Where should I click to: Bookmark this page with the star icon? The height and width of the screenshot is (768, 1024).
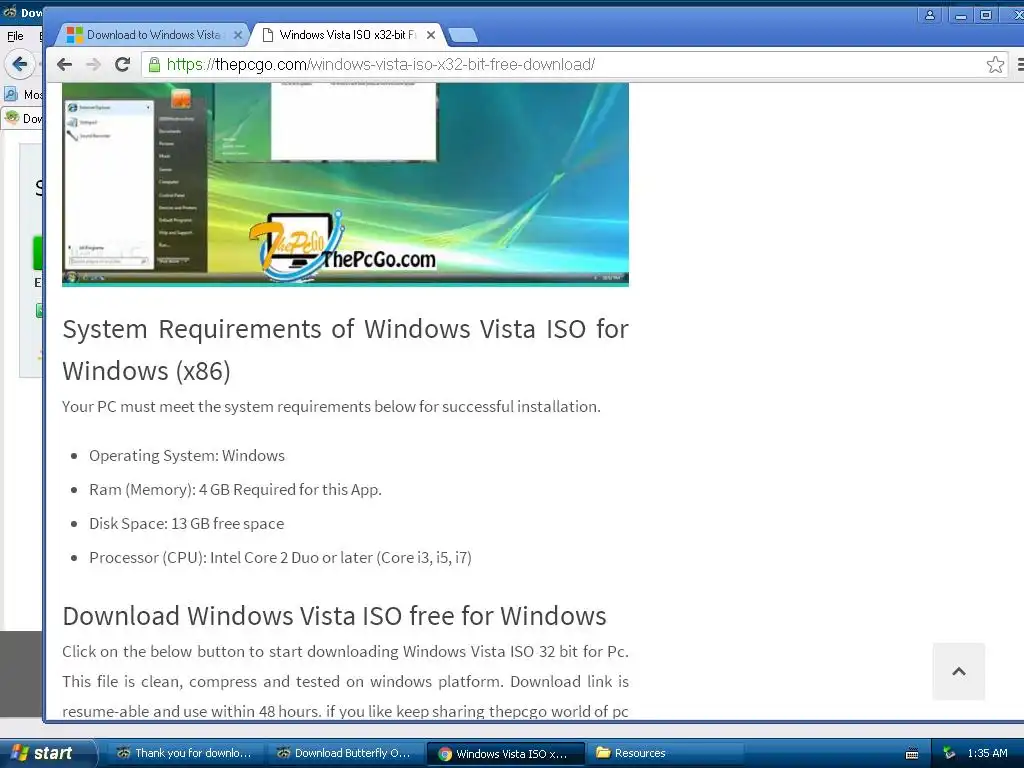(995, 64)
